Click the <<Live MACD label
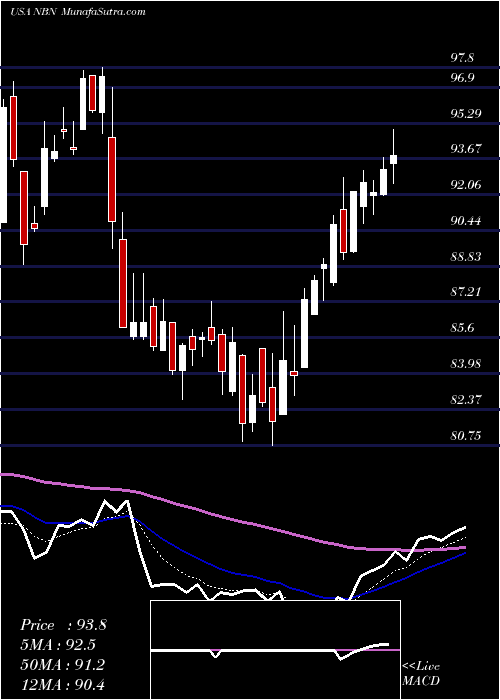The width and height of the screenshot is (500, 700). point(421,674)
